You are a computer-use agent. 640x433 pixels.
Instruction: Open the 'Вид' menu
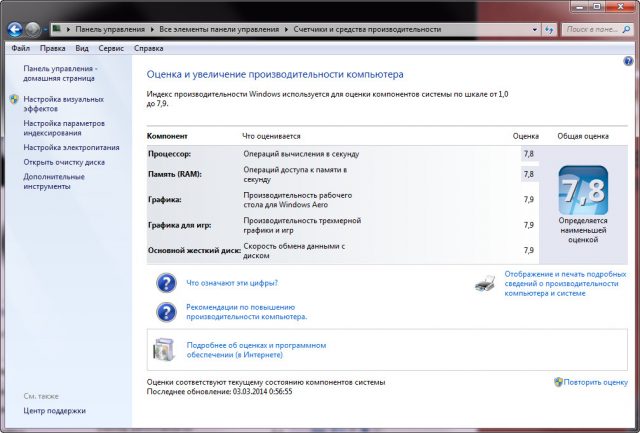[82, 47]
